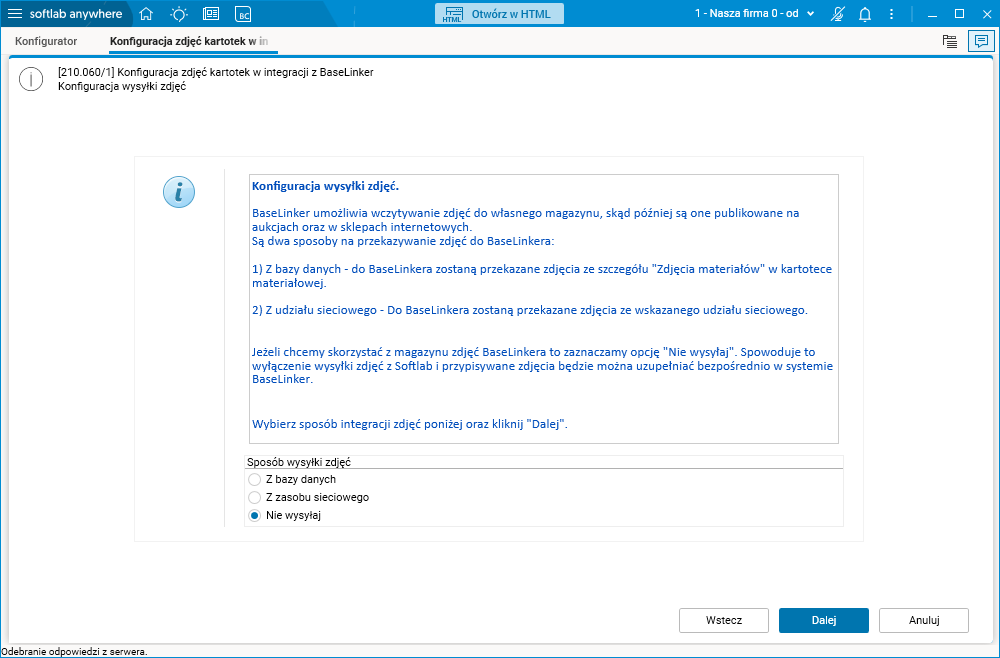
Task: Click status text Odebranie odpowiedzi z serwera.
Action: [x=75, y=652]
